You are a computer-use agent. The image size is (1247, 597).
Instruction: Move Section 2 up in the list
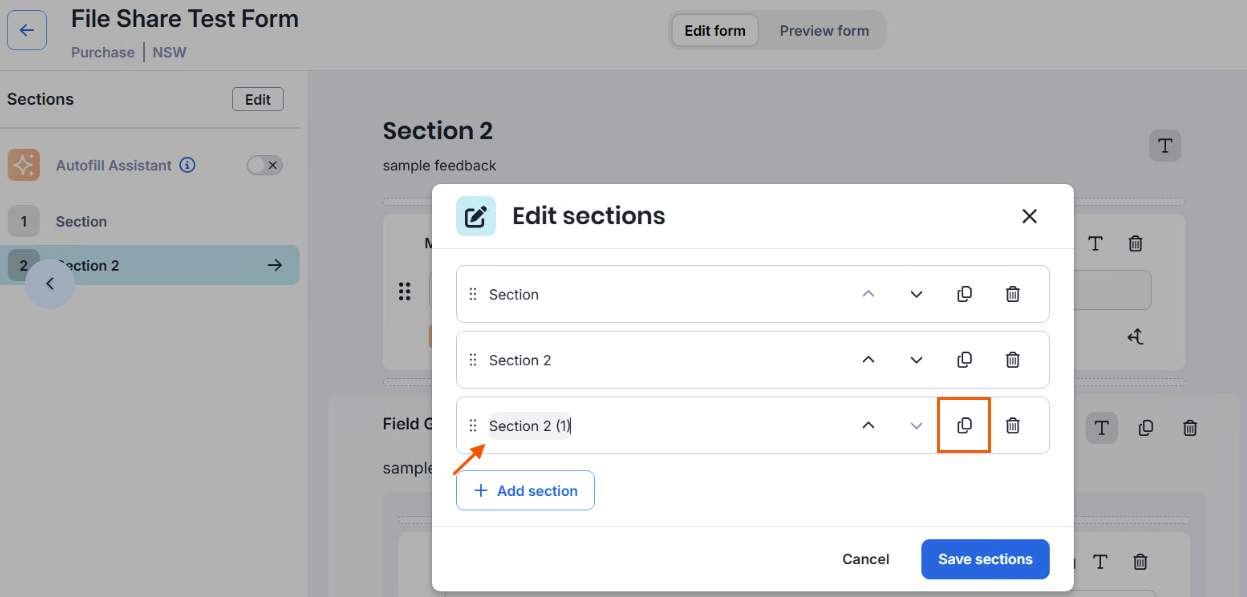(868, 360)
